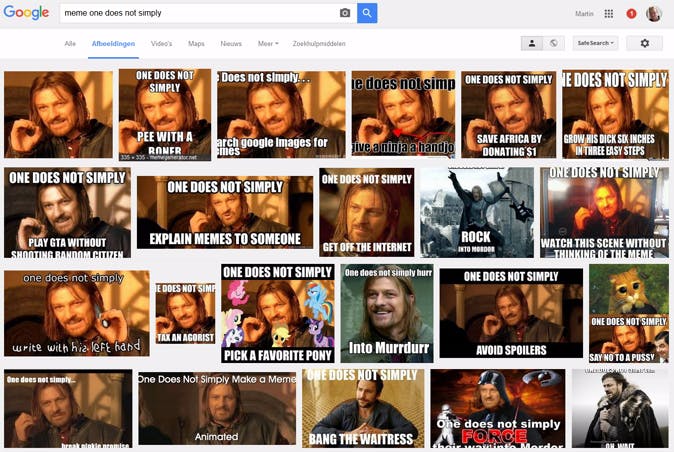Open the 'Into Murrdurr' meme
The height and width of the screenshot is (452, 674).
click(387, 313)
